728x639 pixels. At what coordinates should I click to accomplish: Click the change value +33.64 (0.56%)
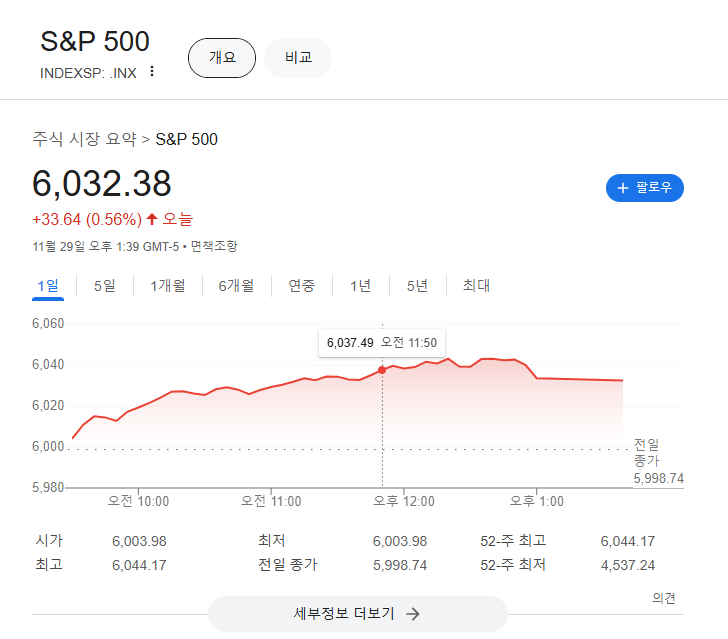tap(87, 219)
